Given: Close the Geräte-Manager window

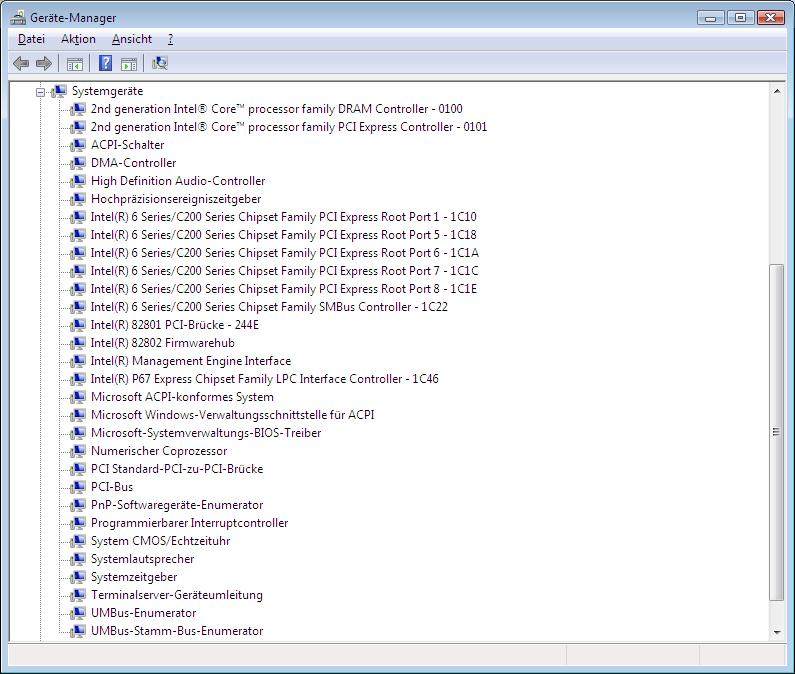Looking at the screenshot, I should (771, 18).
